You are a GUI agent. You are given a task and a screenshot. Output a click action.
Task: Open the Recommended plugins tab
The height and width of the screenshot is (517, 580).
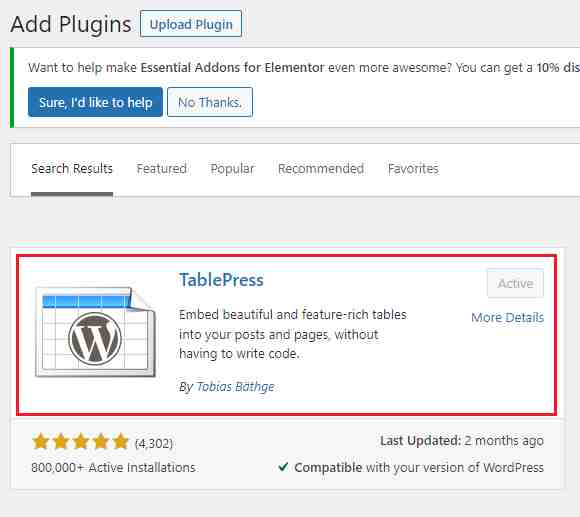[x=321, y=169]
